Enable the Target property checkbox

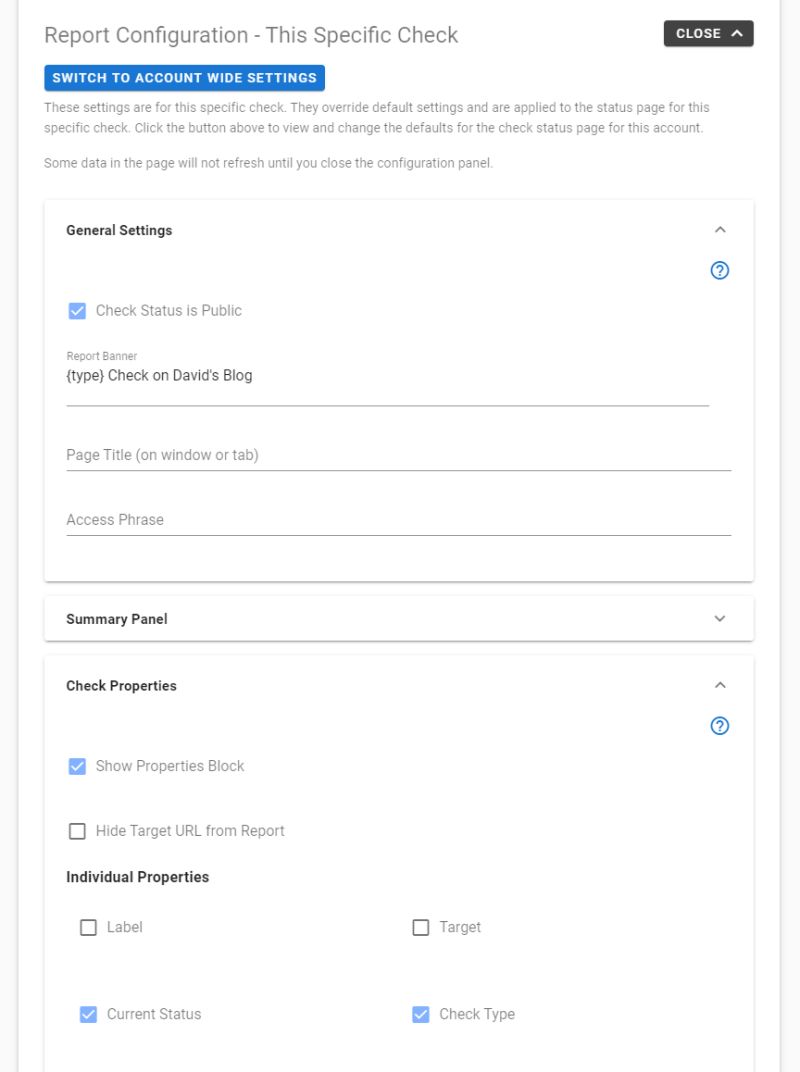420,927
